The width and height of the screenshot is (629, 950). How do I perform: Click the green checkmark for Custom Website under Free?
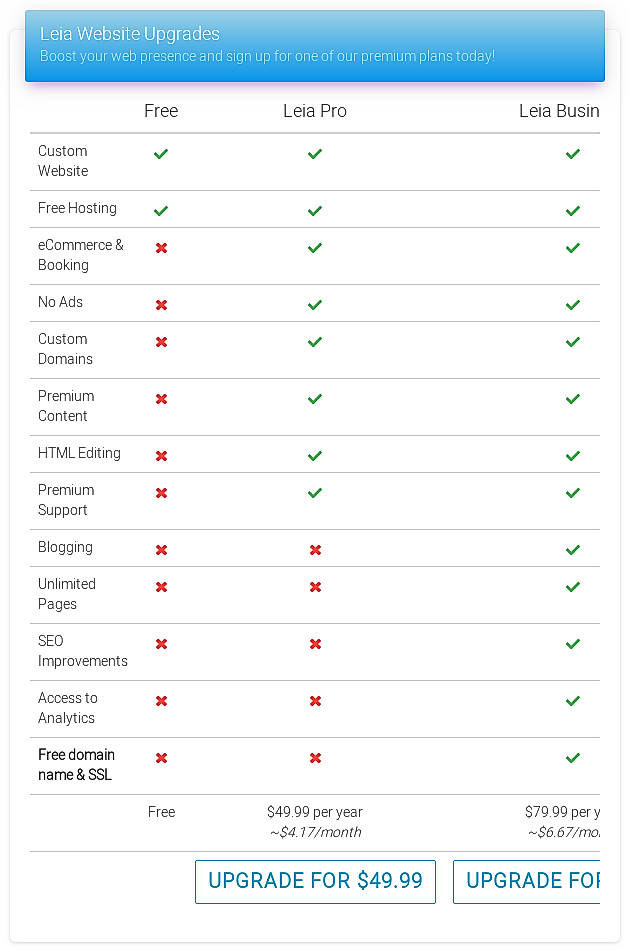point(161,154)
